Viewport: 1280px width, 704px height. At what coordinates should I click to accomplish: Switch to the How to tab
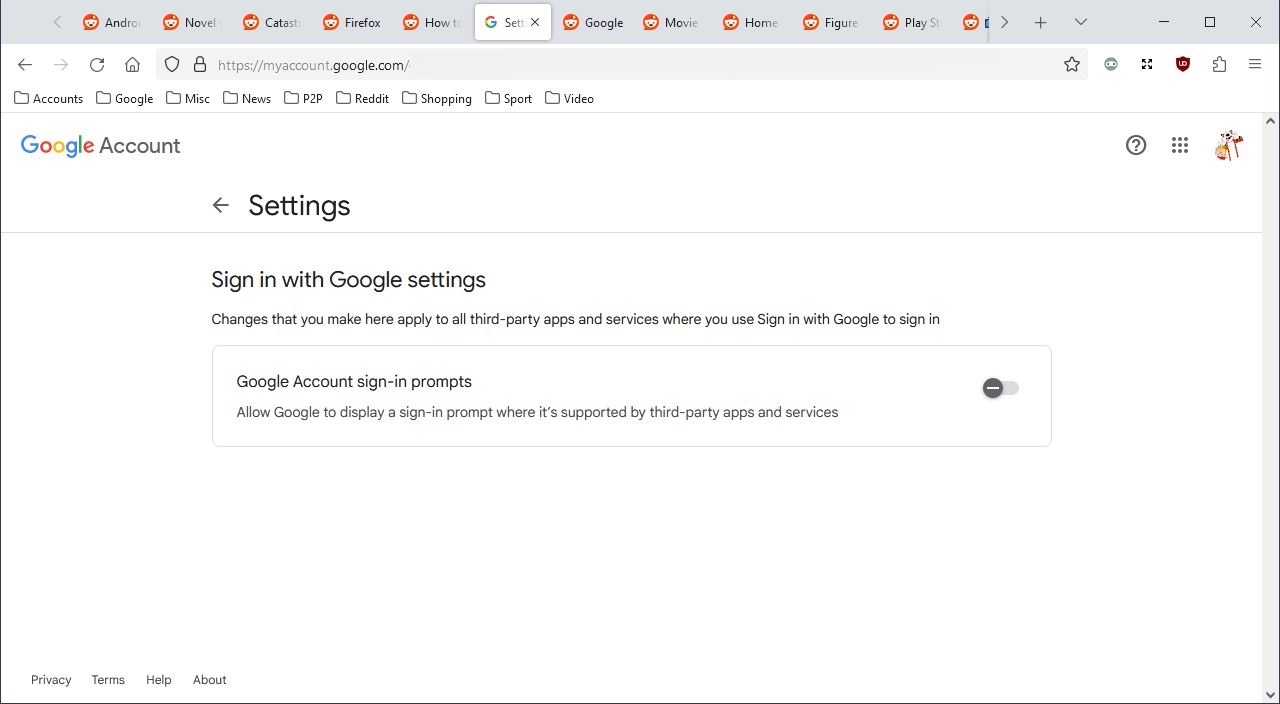click(x=432, y=22)
